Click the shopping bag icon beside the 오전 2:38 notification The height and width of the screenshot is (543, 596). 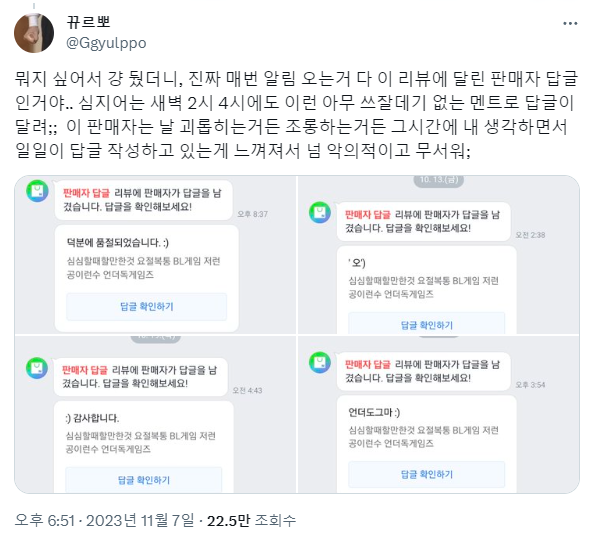(320, 212)
